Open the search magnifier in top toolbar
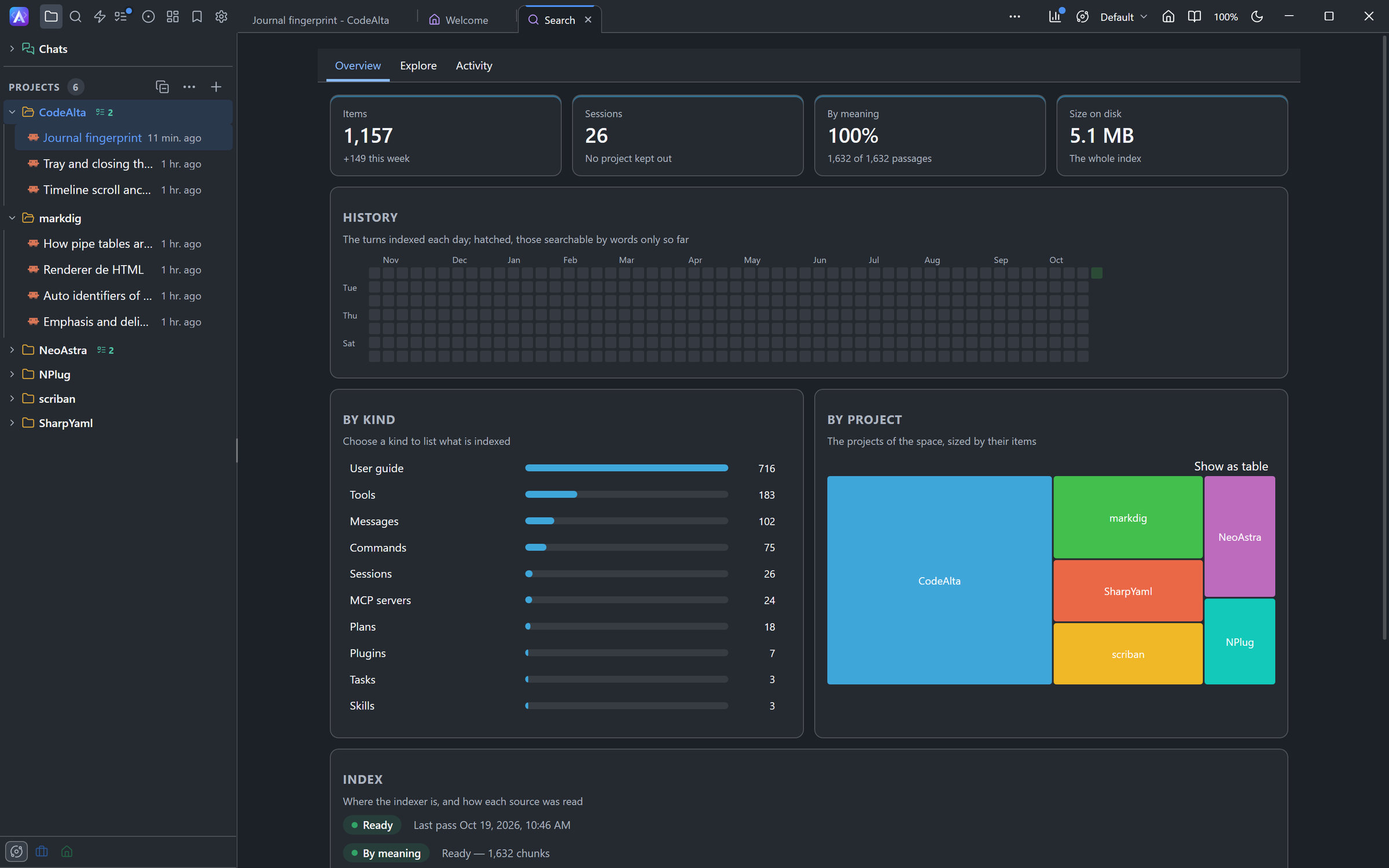Viewport: 1389px width, 868px height. coord(75,17)
